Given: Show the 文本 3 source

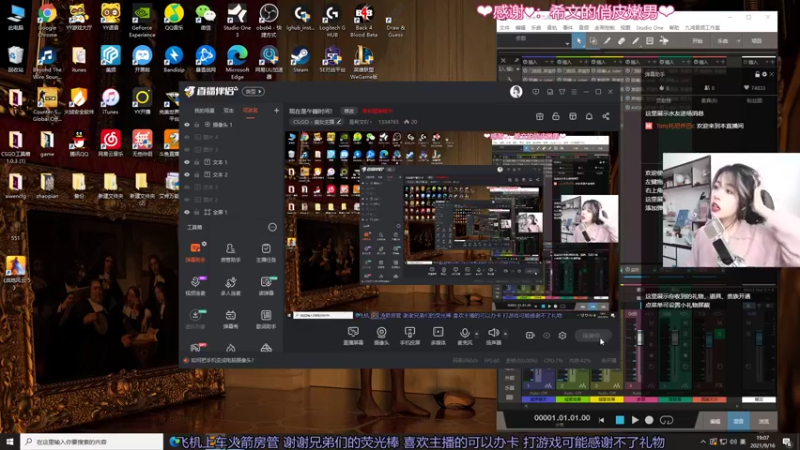Looking at the screenshot, I should coord(187,187).
